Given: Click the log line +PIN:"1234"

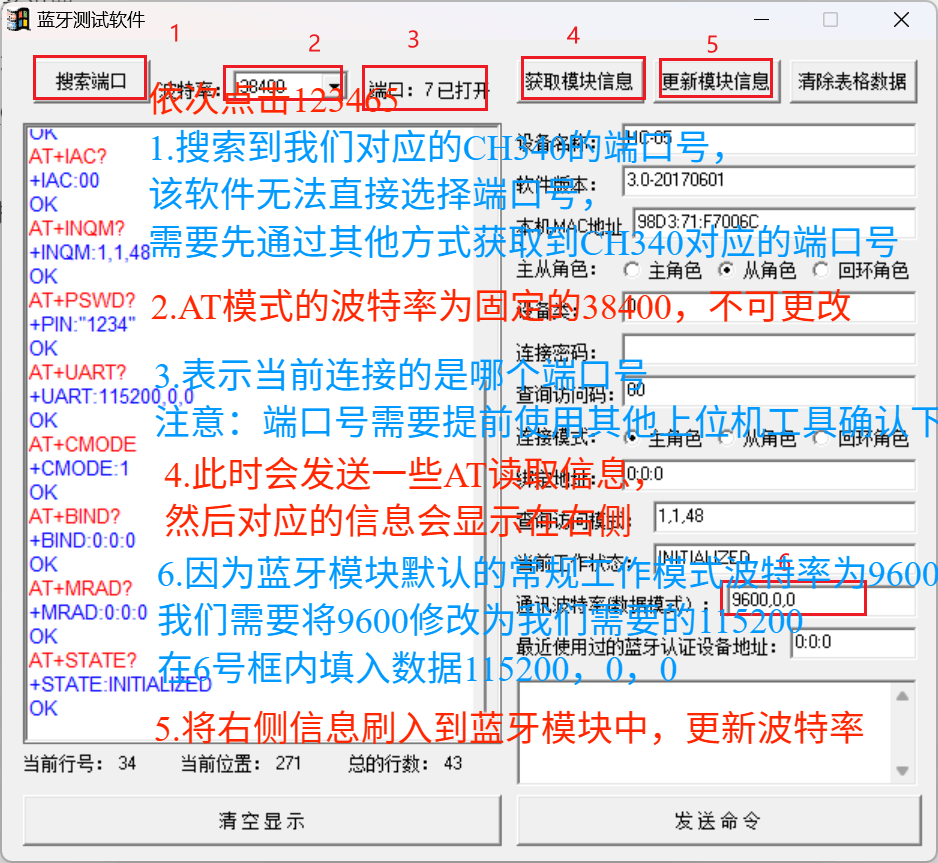Looking at the screenshot, I should click(x=83, y=325).
